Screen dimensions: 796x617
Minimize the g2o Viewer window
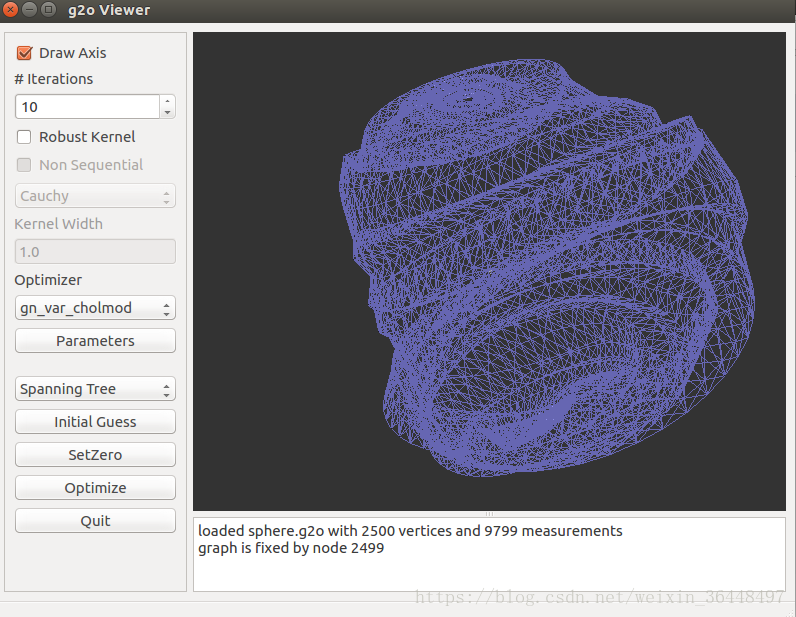(29, 9)
